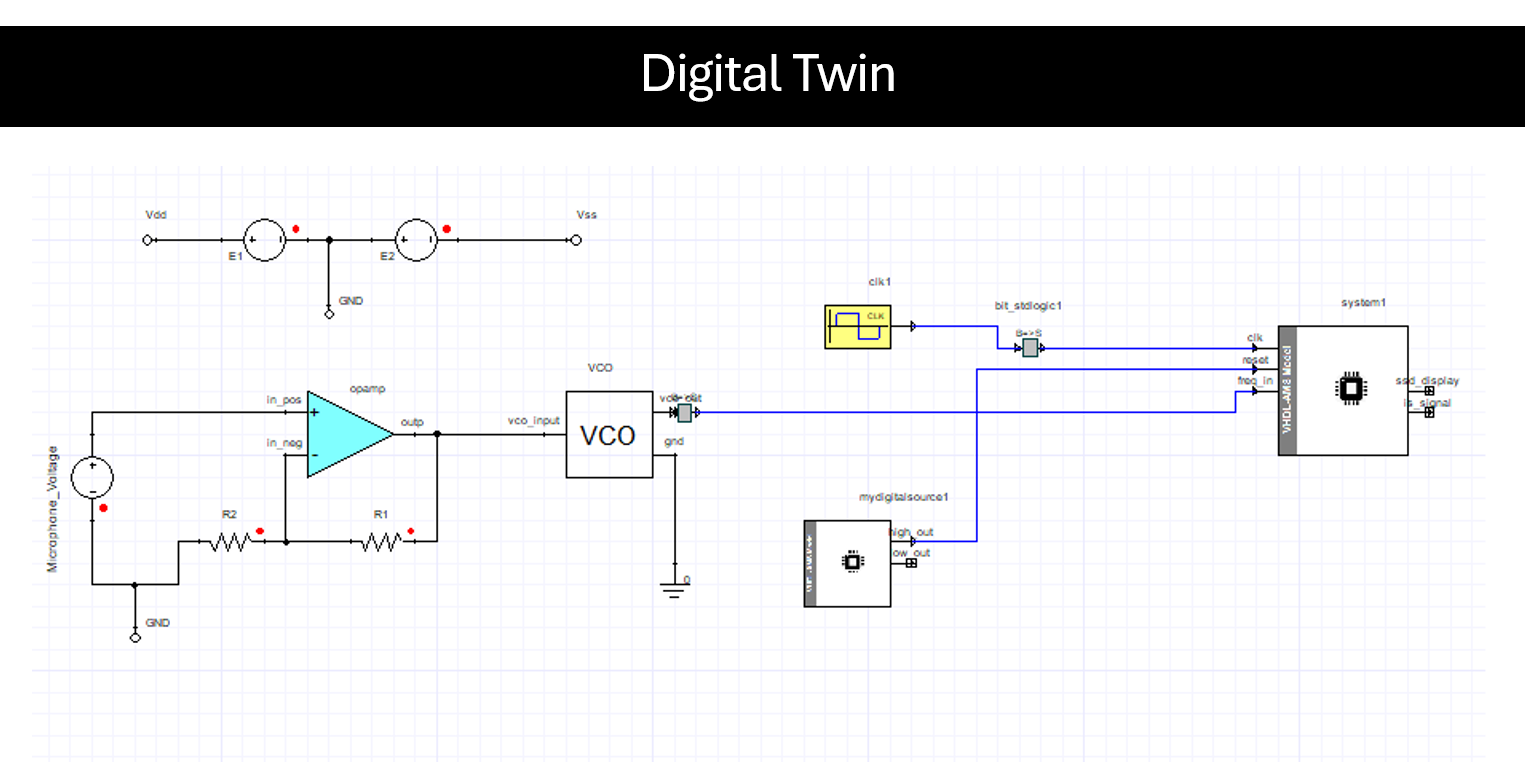This screenshot has width=1525, height=762.
Task: Click the 'reset' pin label on system1
Action: point(1256,360)
